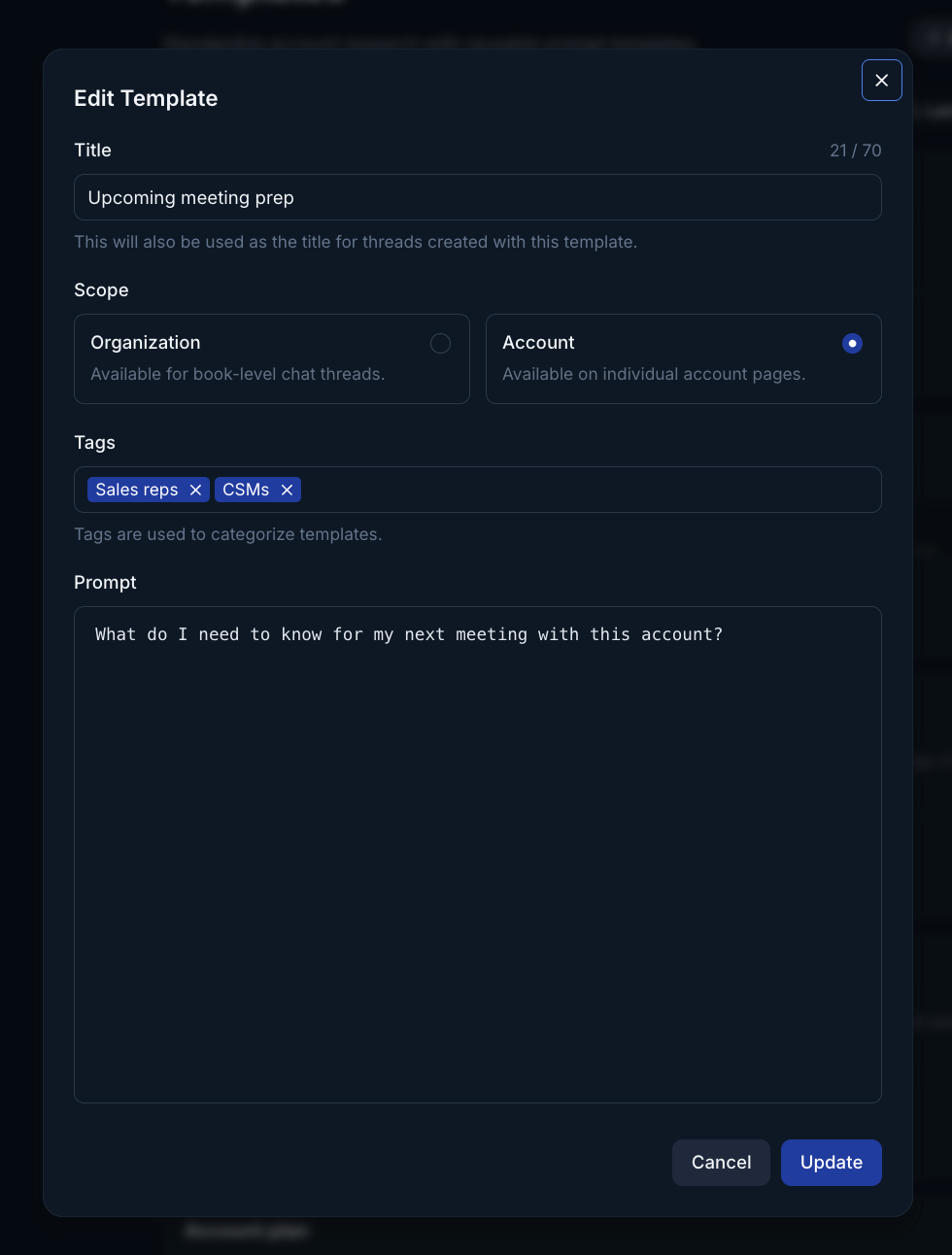Viewport: 952px width, 1255px height.
Task: Click the Account scope card
Action: click(684, 358)
